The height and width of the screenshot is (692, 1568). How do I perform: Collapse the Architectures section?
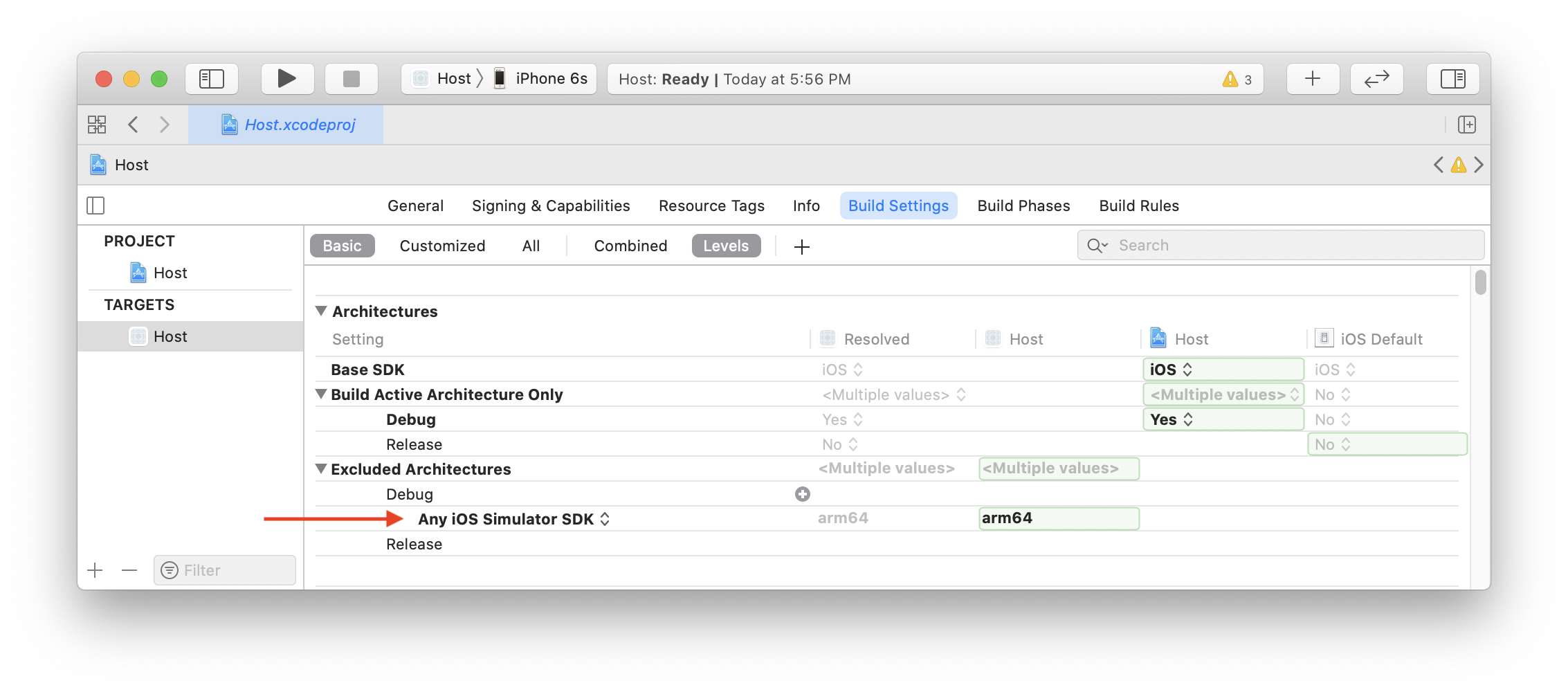pos(321,311)
